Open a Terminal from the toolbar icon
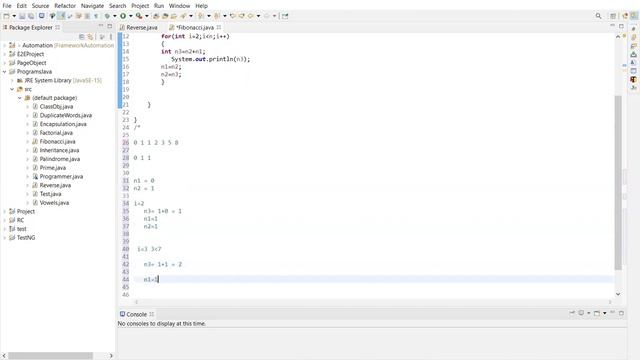The width and height of the screenshot is (640, 360). [41, 16]
